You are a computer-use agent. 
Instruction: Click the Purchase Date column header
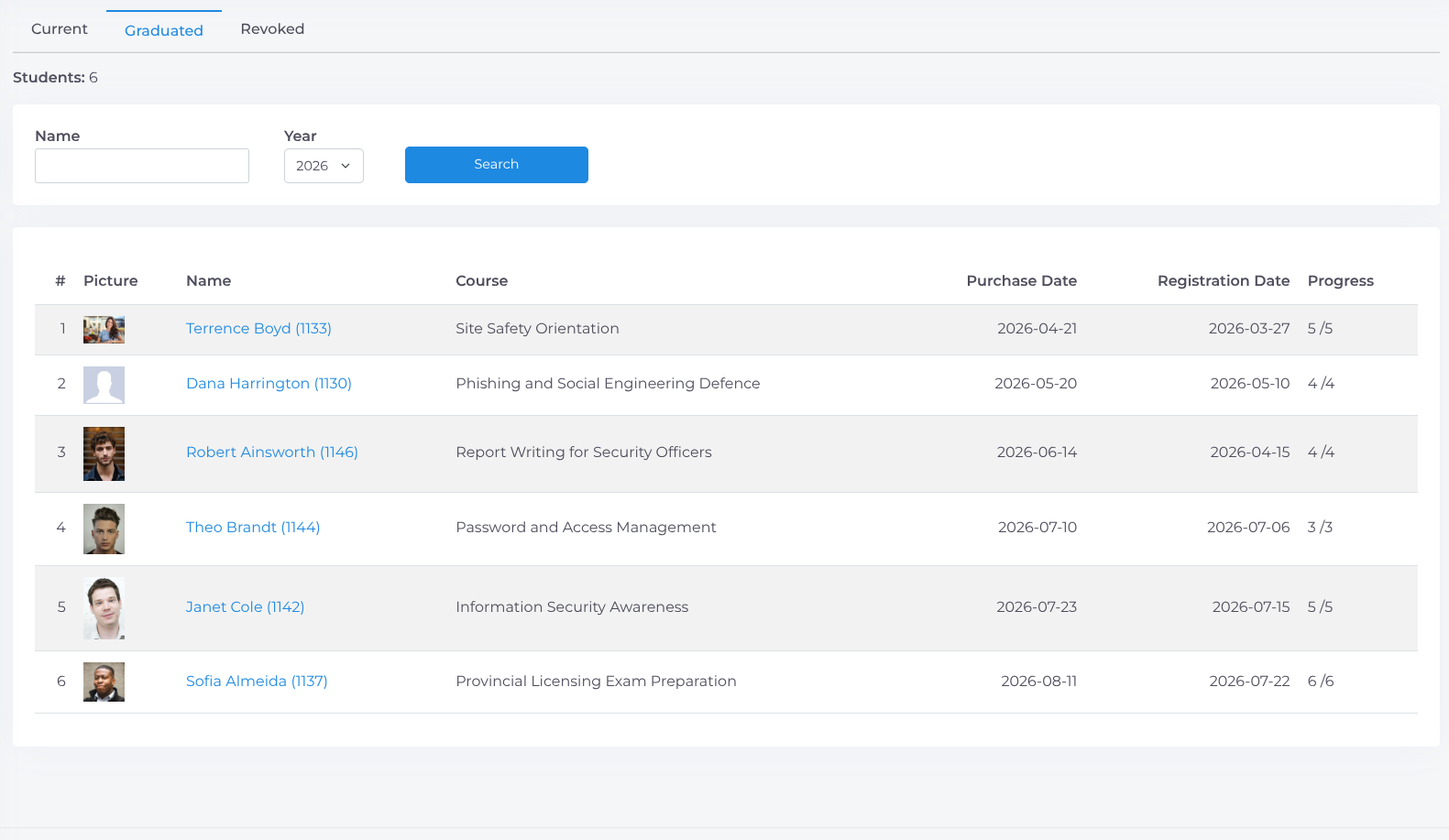click(x=1022, y=280)
